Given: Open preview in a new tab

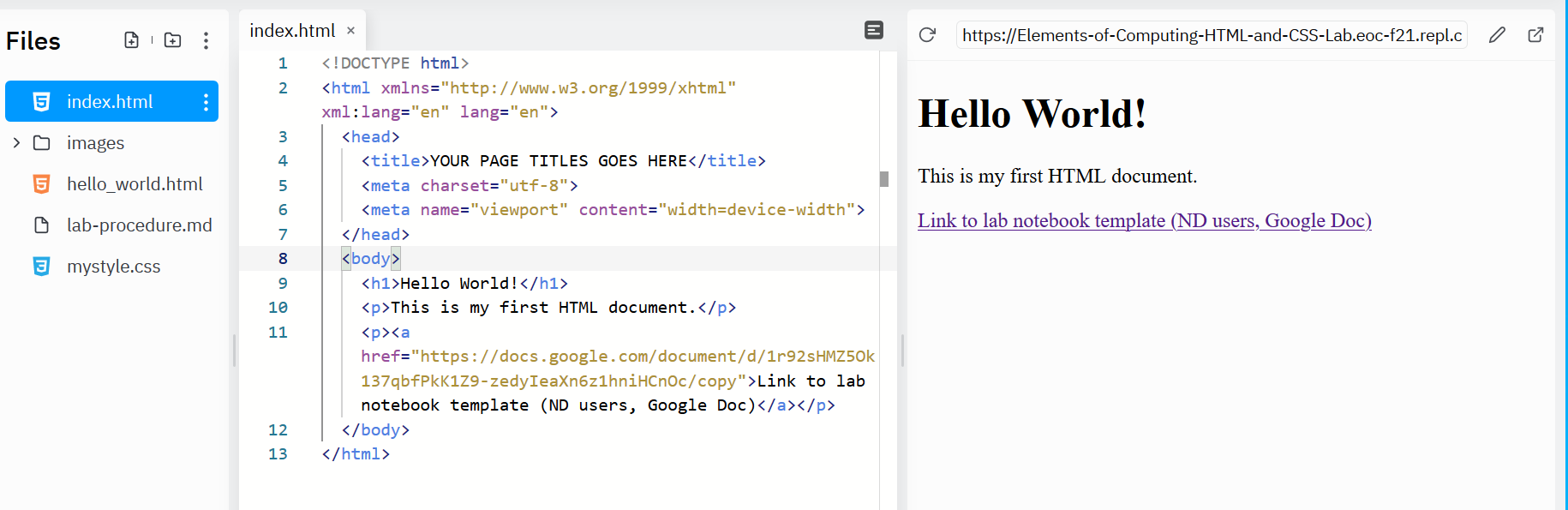Looking at the screenshot, I should pyautogui.click(x=1535, y=35).
